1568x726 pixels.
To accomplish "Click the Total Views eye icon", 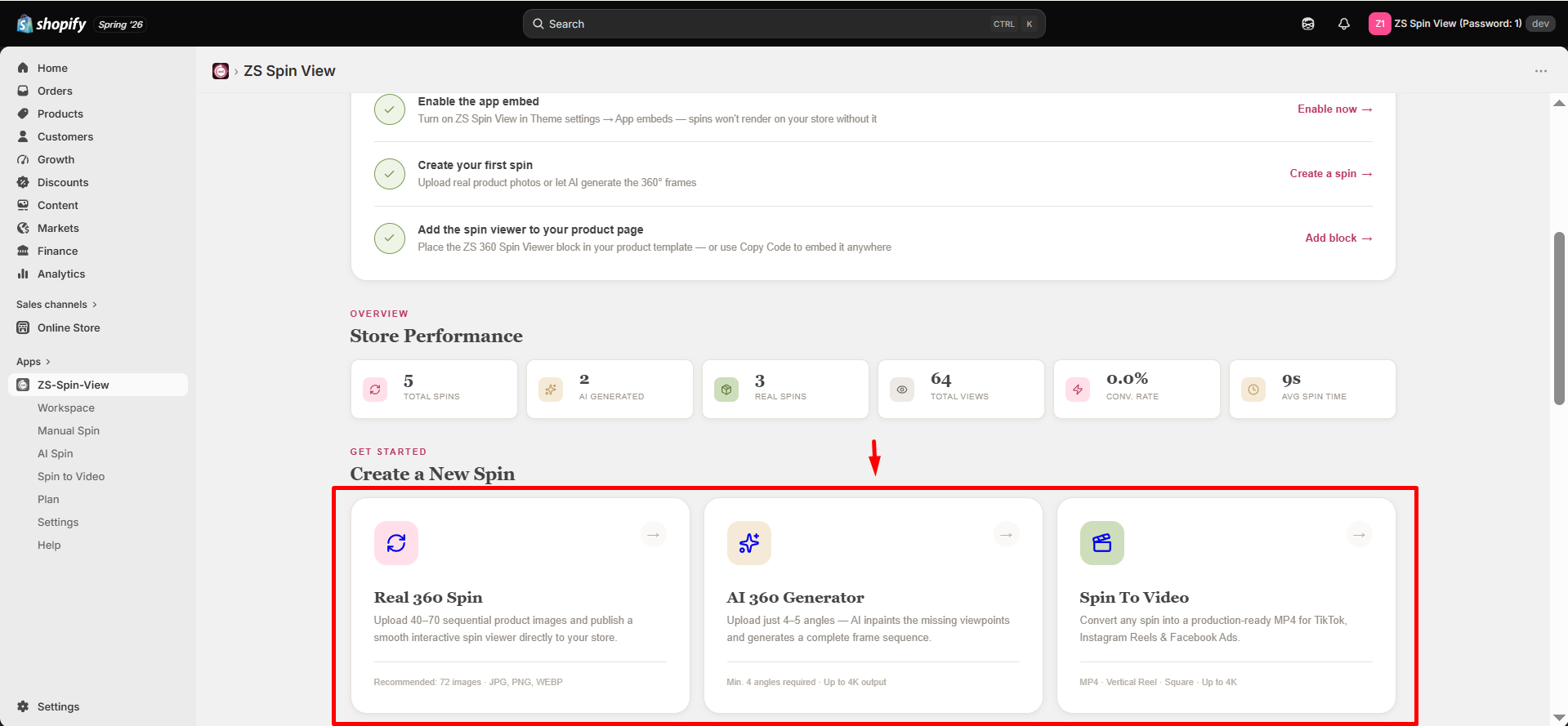I will (x=902, y=390).
